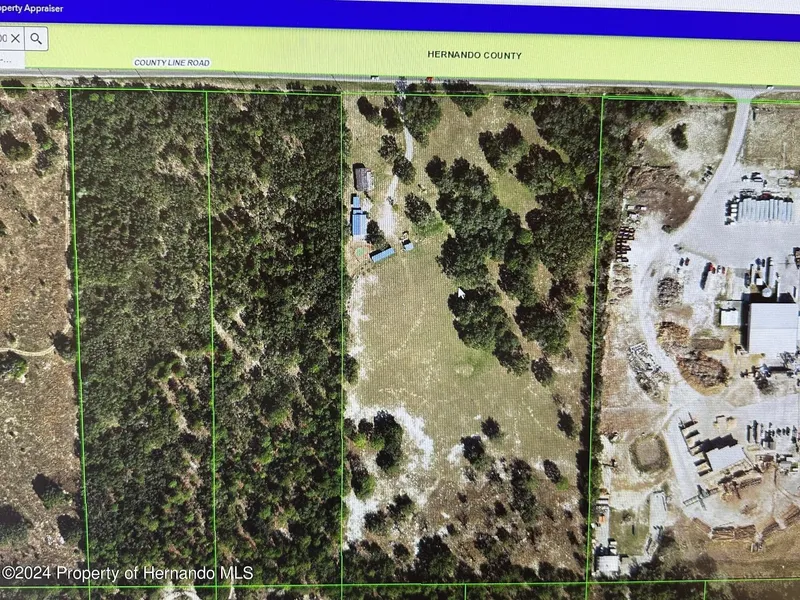Click the Hernando County map label

[x=474, y=55]
